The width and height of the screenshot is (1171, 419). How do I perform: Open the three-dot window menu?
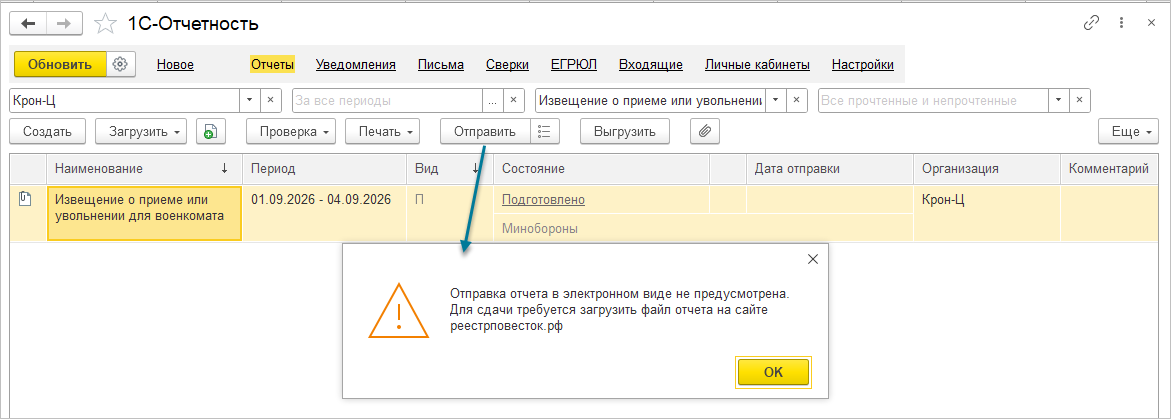[1121, 23]
